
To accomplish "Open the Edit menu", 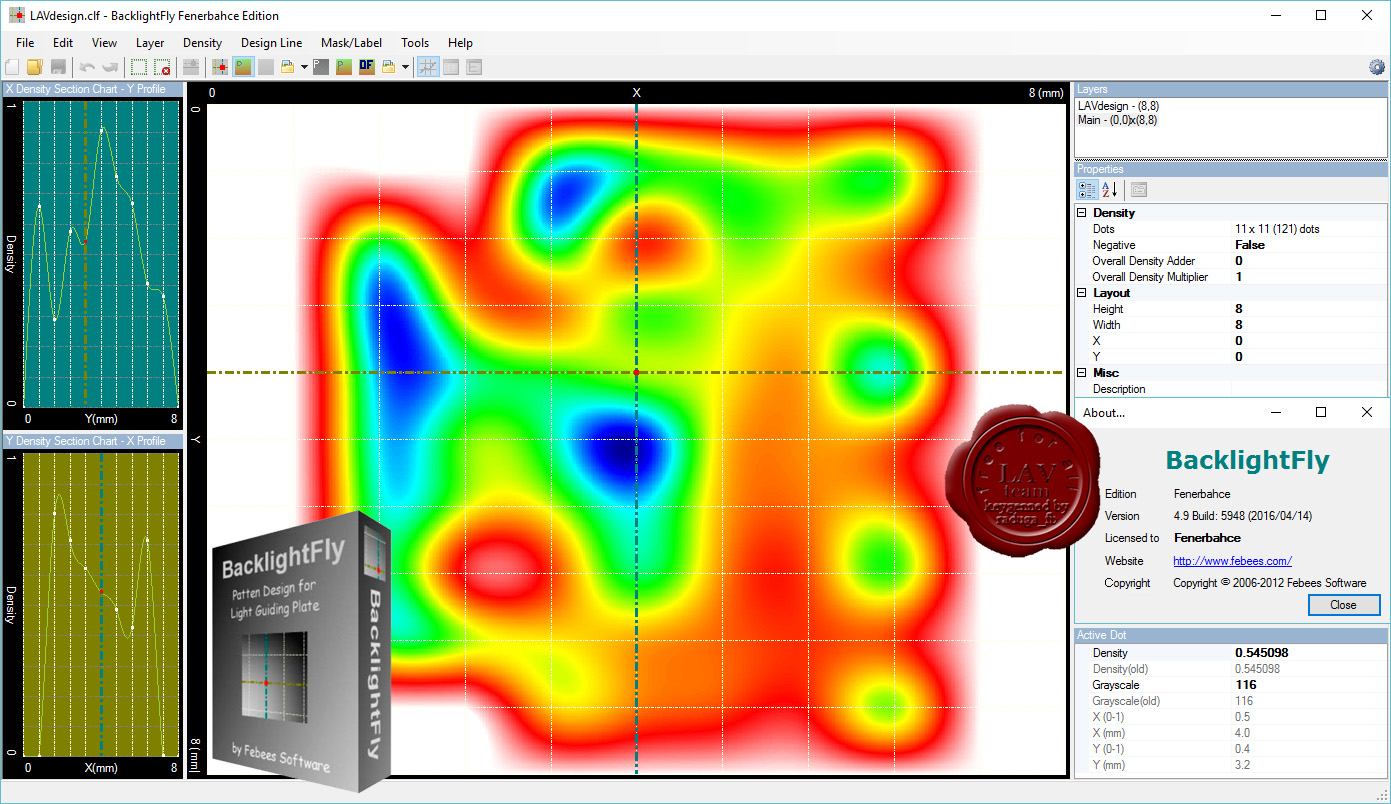I will click(x=63, y=43).
